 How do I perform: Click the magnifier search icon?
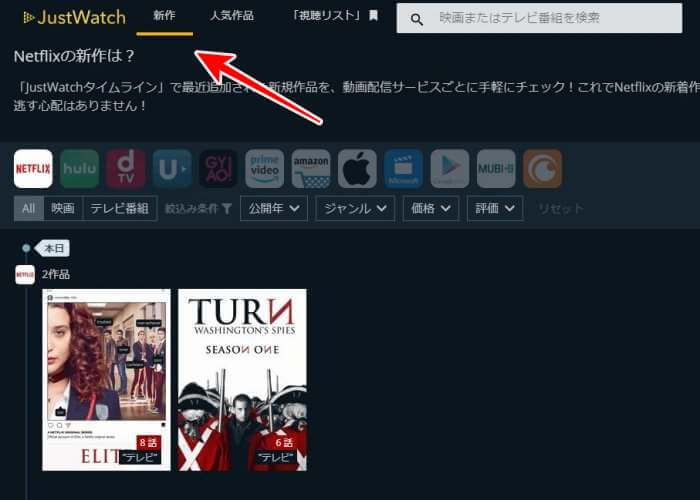pos(417,19)
